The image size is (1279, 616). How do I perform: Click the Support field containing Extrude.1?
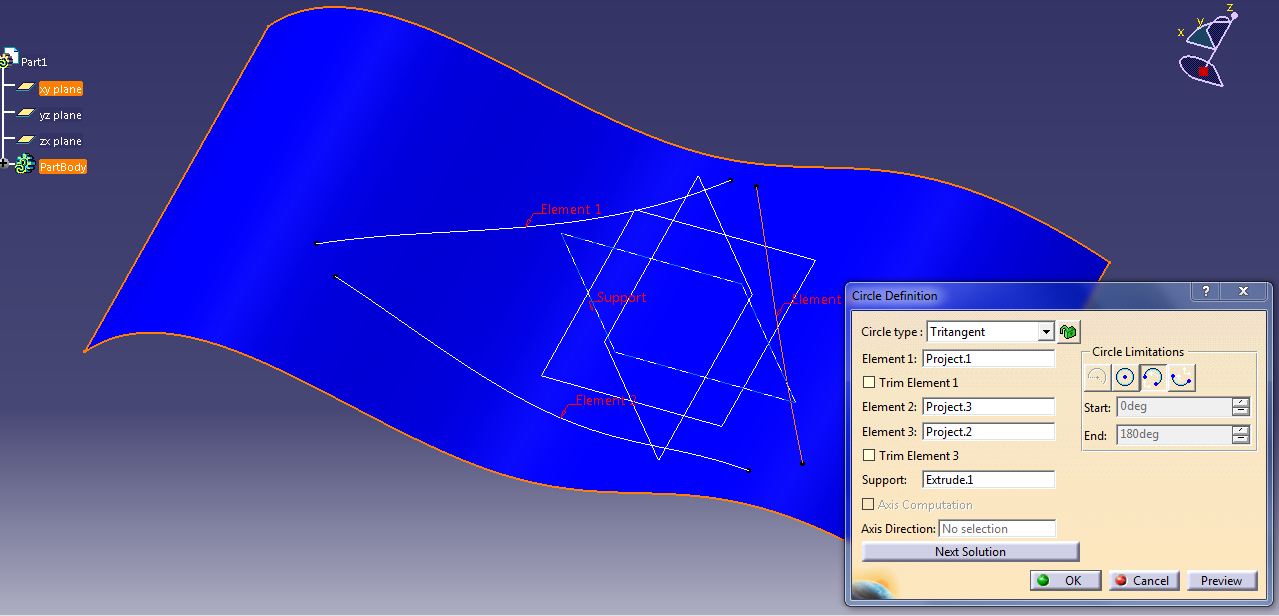988,480
